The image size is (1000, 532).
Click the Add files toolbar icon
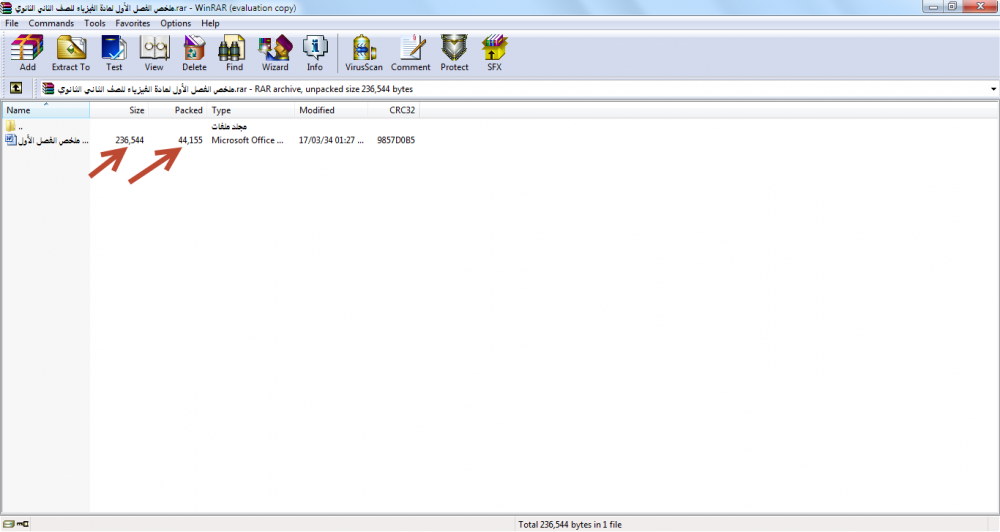pos(27,53)
